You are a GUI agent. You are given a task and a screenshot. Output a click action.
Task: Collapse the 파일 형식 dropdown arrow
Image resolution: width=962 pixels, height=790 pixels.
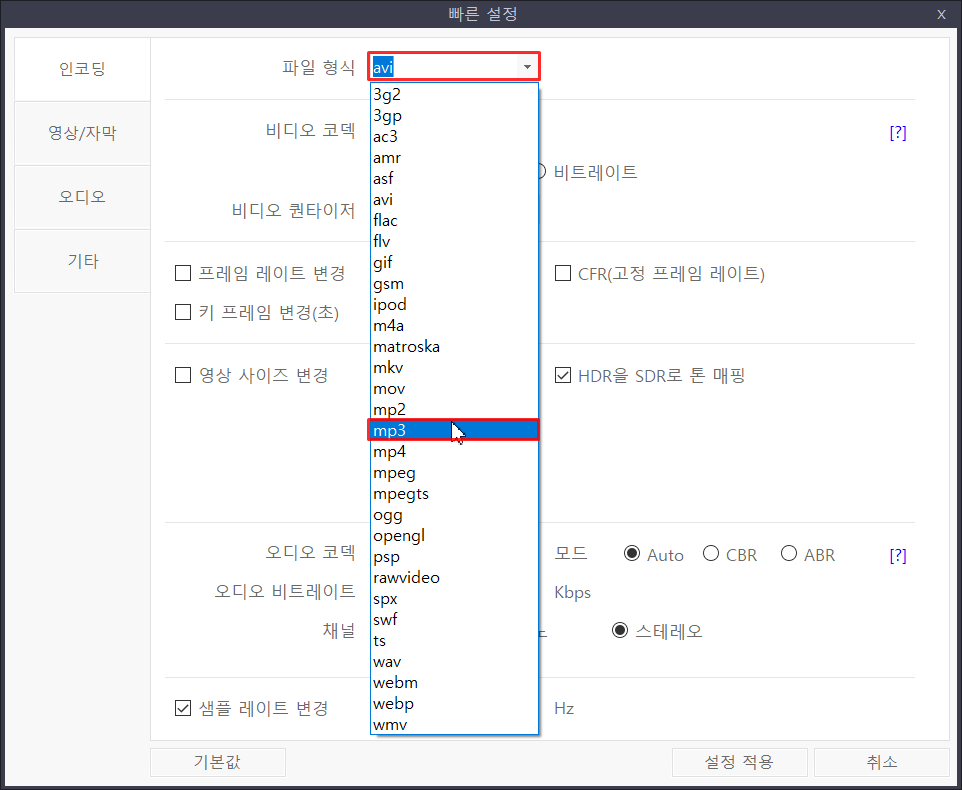[527, 67]
